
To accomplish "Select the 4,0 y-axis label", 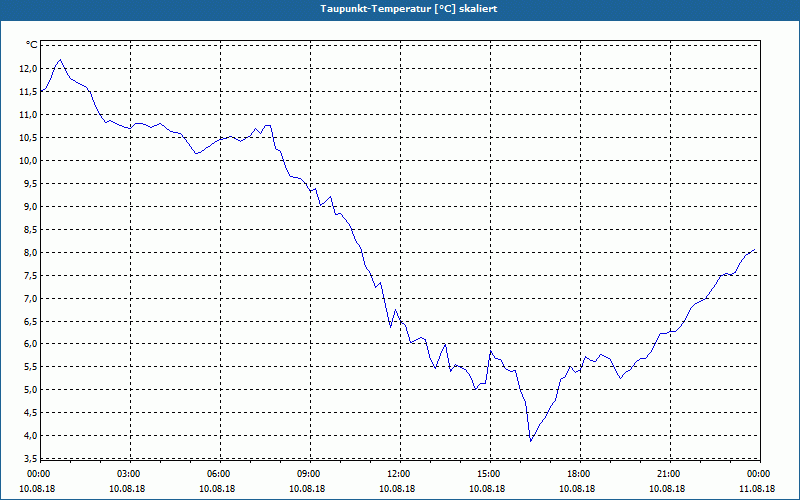I will [30, 436].
